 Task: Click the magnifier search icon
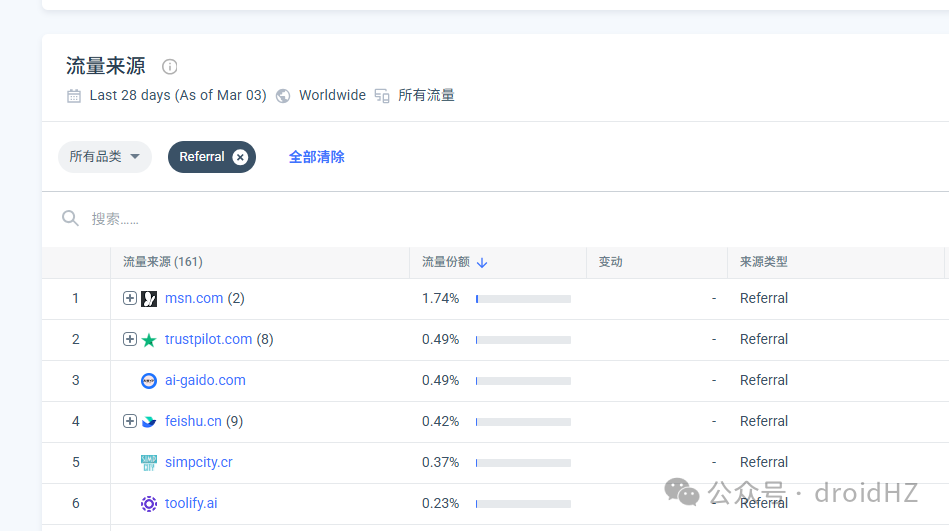tap(70, 218)
